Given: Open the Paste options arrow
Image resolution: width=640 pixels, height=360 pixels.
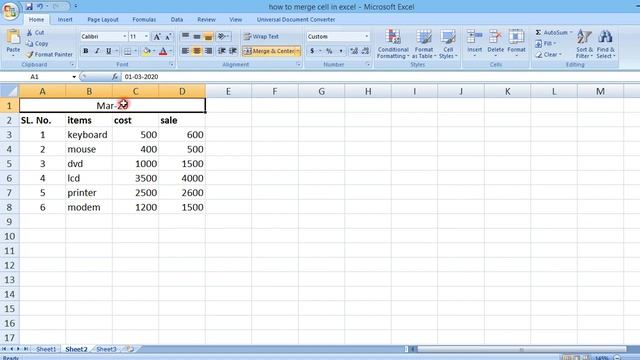Looking at the screenshot, I should (13, 55).
